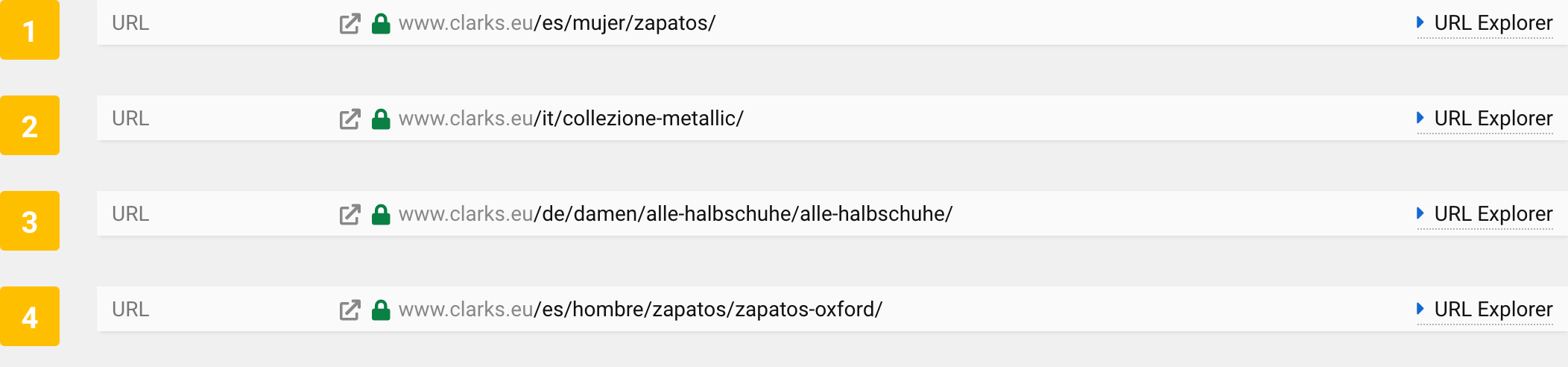Click green padlock beside collezione-metallic URL
This screenshot has height=367, width=1568.
[x=381, y=119]
